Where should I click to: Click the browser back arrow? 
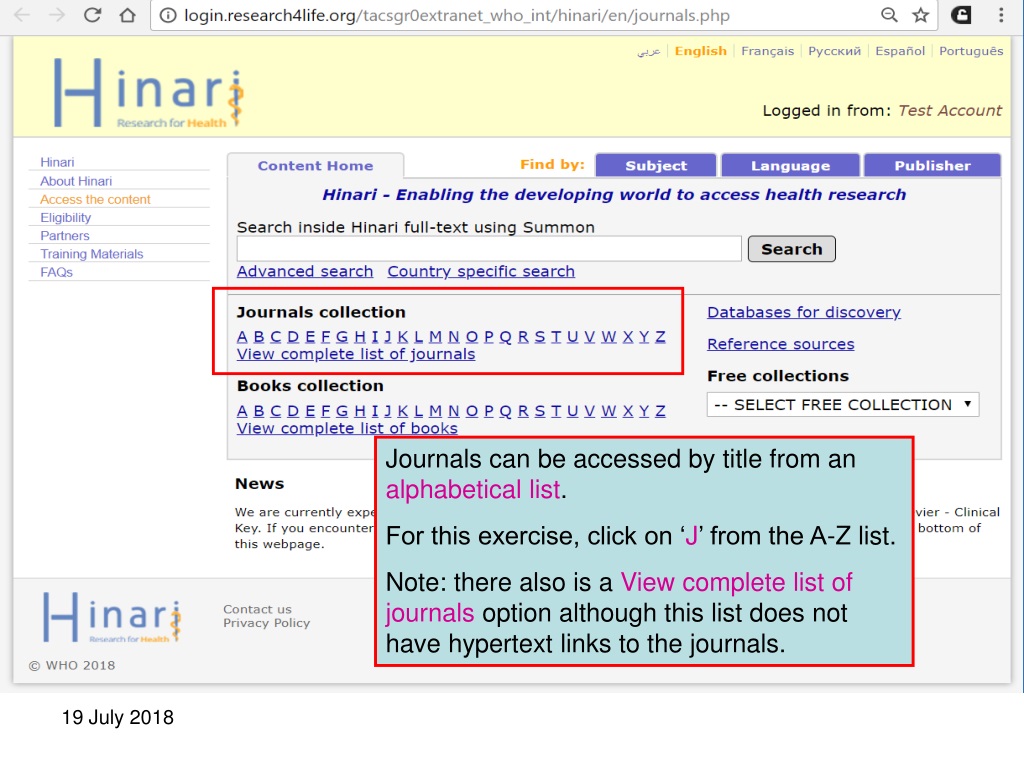[x=22, y=15]
